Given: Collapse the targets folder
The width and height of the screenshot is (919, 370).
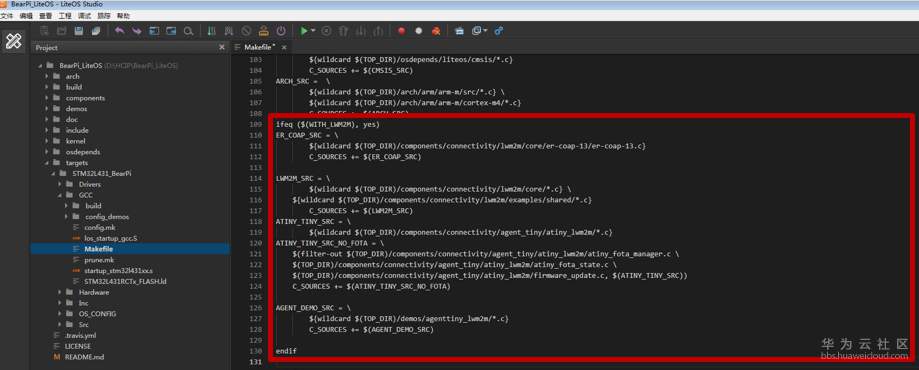Looking at the screenshot, I should click(x=47, y=162).
